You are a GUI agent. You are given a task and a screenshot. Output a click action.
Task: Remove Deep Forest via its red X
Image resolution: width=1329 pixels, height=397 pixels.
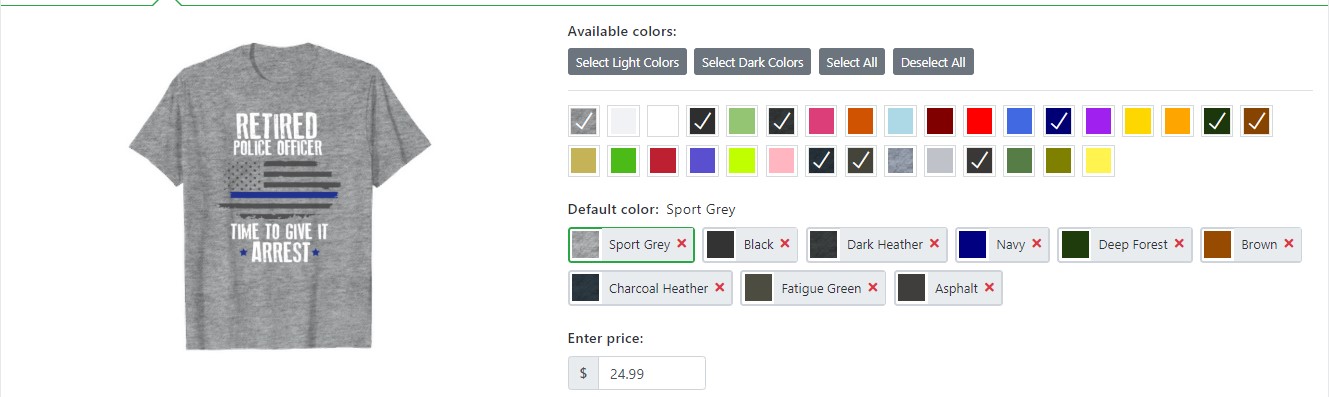[1179, 243]
